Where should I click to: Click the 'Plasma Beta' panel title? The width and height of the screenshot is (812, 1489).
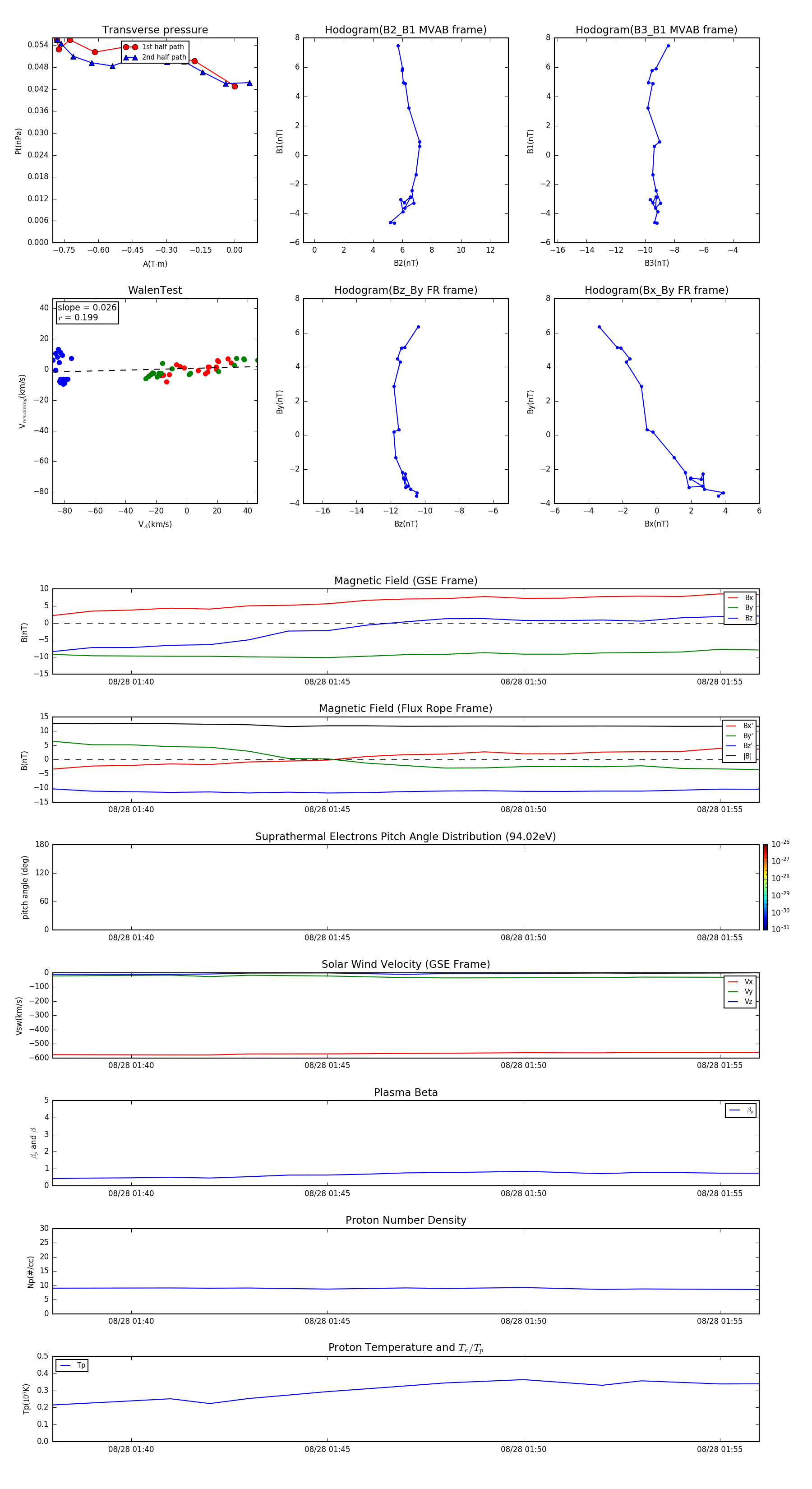pyautogui.click(x=406, y=1092)
